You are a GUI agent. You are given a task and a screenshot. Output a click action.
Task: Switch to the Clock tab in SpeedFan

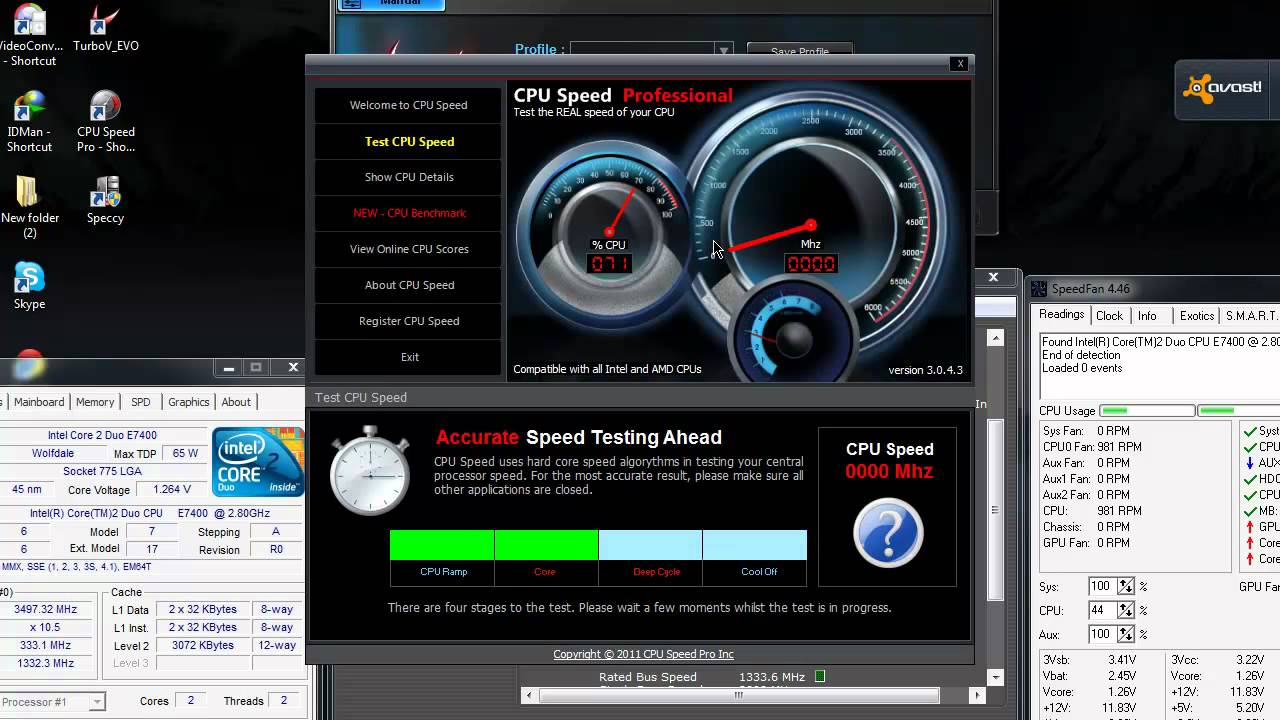pos(1109,316)
